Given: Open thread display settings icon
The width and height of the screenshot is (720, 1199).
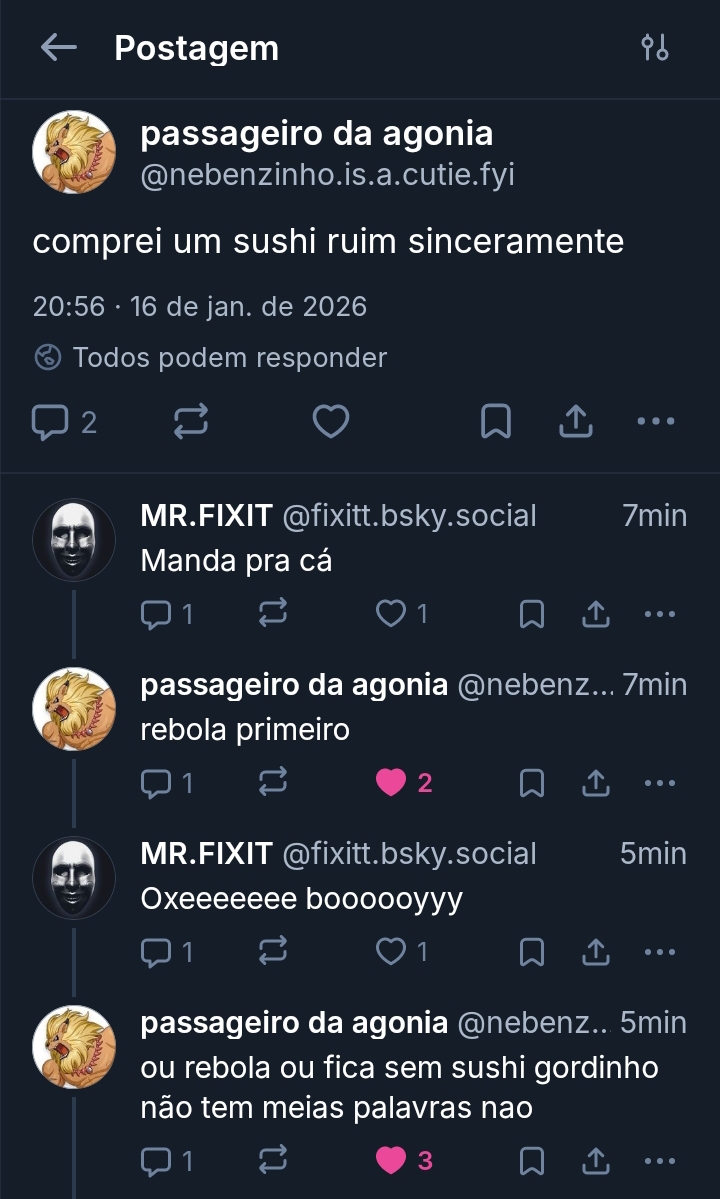Looking at the screenshot, I should pyautogui.click(x=655, y=48).
